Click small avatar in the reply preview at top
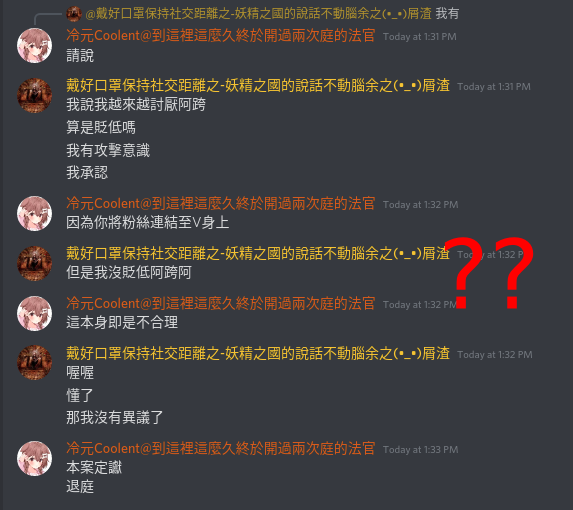This screenshot has height=510, width=573. [74, 14]
